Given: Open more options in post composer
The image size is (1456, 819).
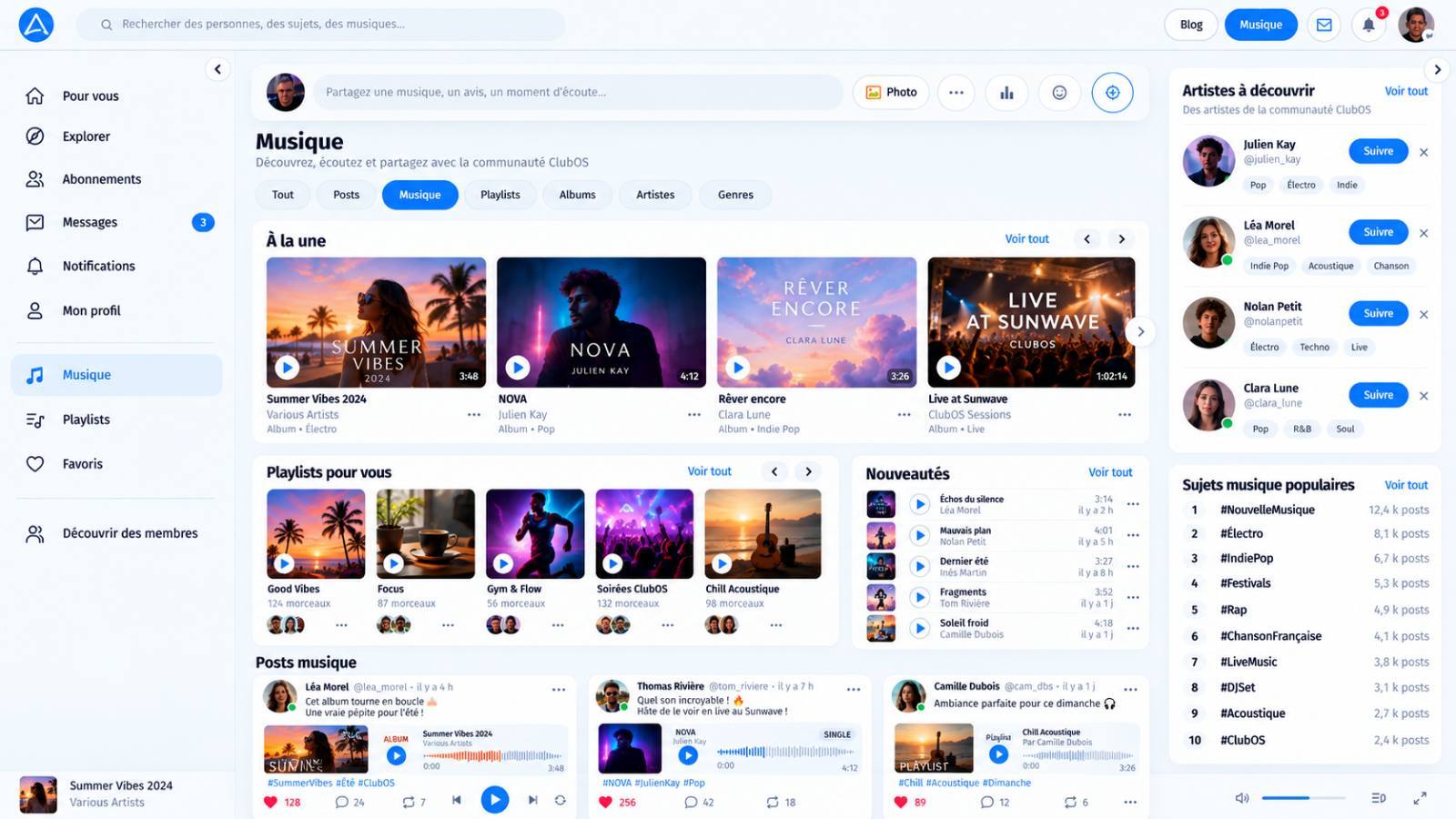Looking at the screenshot, I should (x=955, y=92).
